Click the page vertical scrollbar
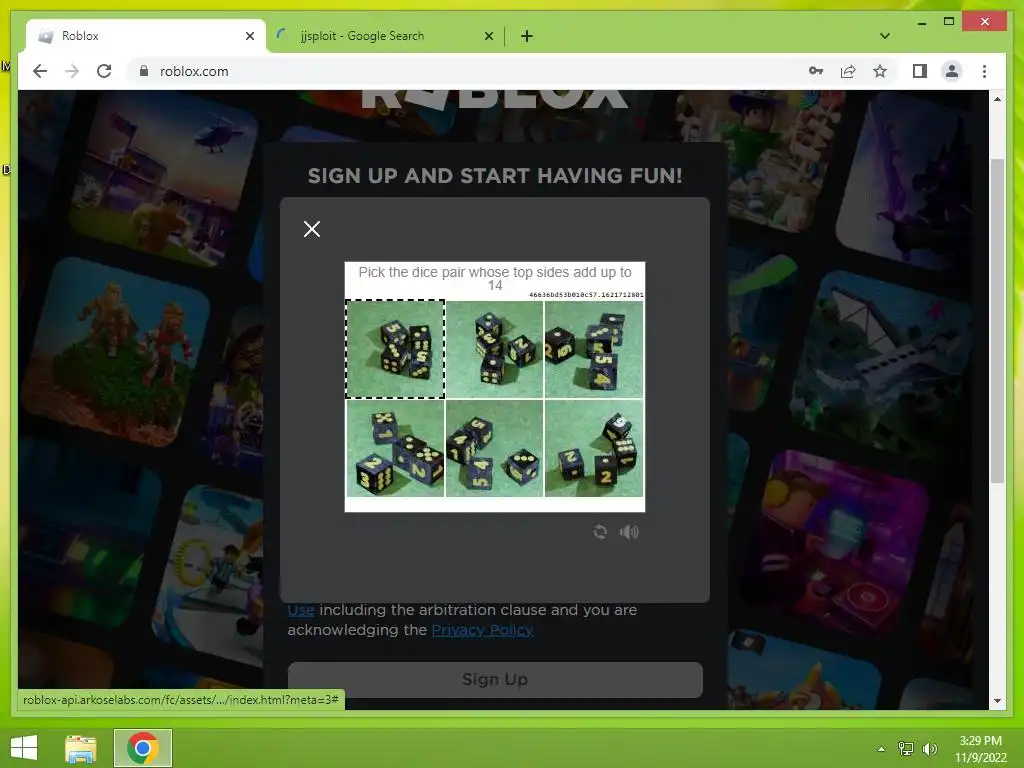The height and width of the screenshot is (768, 1024). click(997, 320)
